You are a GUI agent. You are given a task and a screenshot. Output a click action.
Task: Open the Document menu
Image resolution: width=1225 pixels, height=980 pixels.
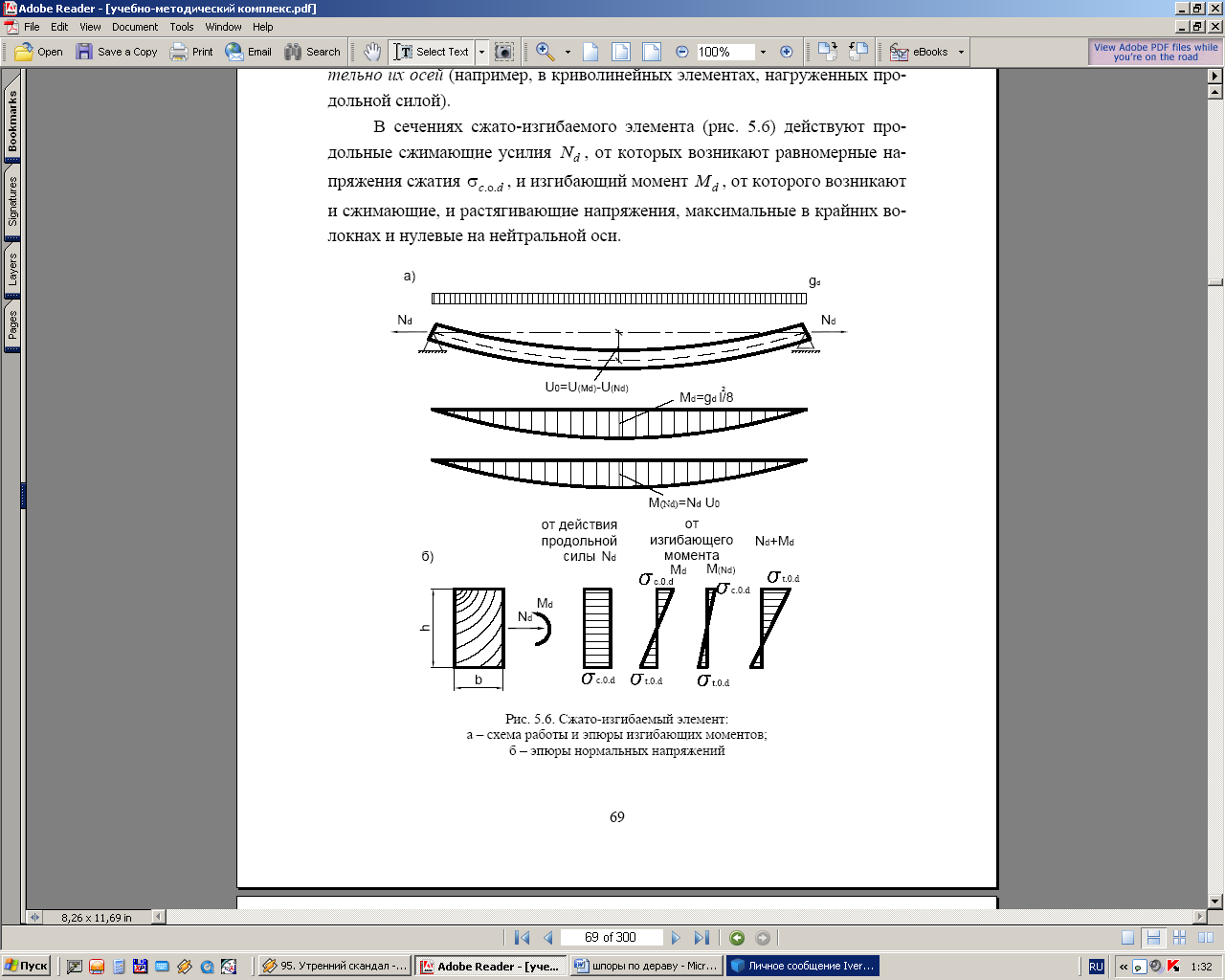click(135, 27)
